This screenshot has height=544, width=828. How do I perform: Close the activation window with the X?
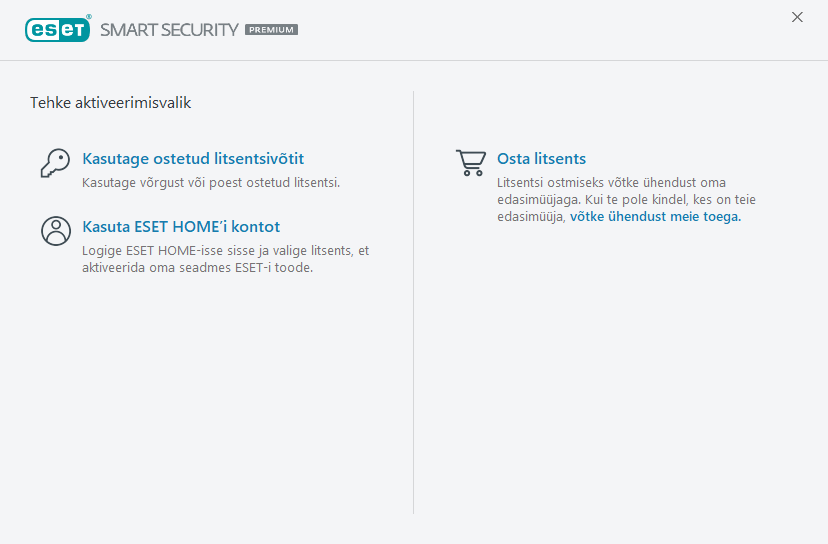797,17
